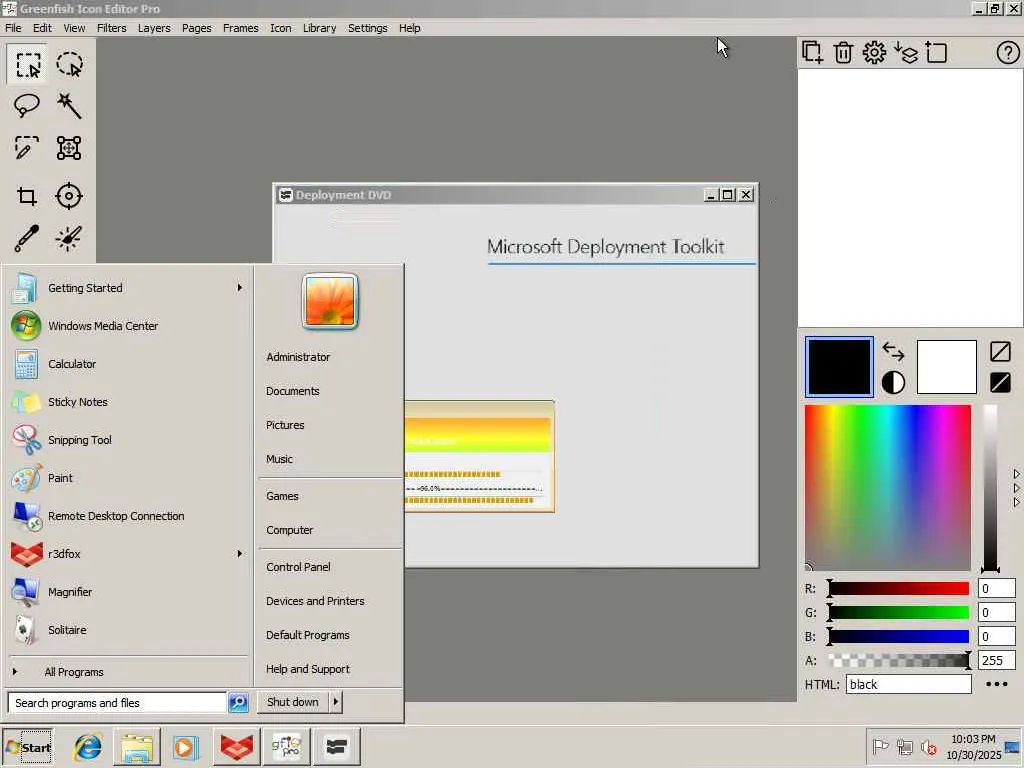1024x768 pixels.
Task: Open Control Panel from Start menu
Action: click(298, 567)
